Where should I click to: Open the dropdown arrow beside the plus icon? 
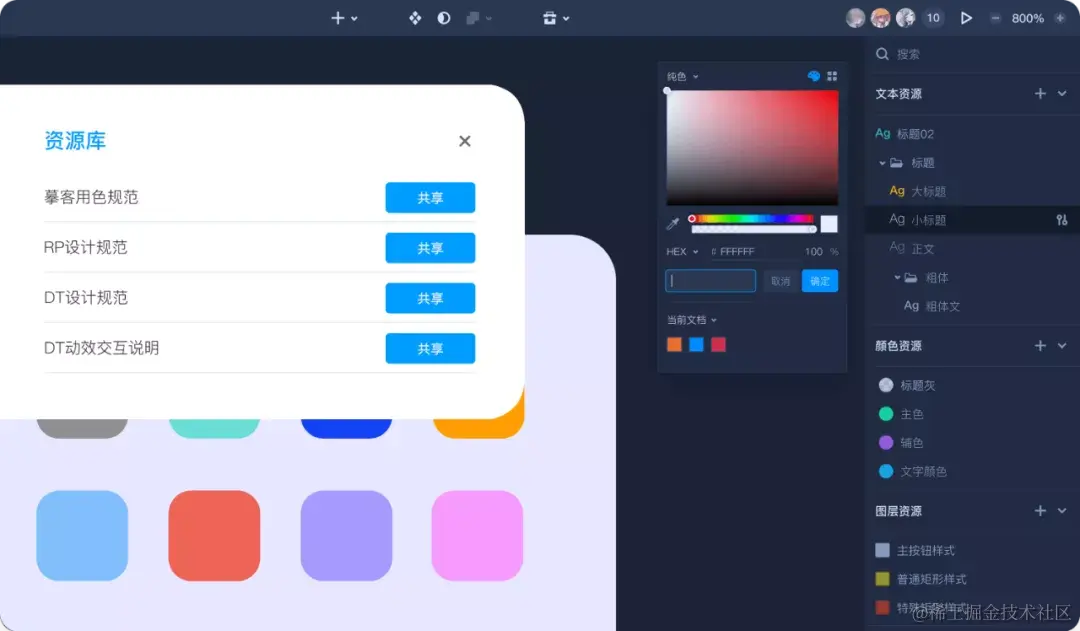point(354,19)
